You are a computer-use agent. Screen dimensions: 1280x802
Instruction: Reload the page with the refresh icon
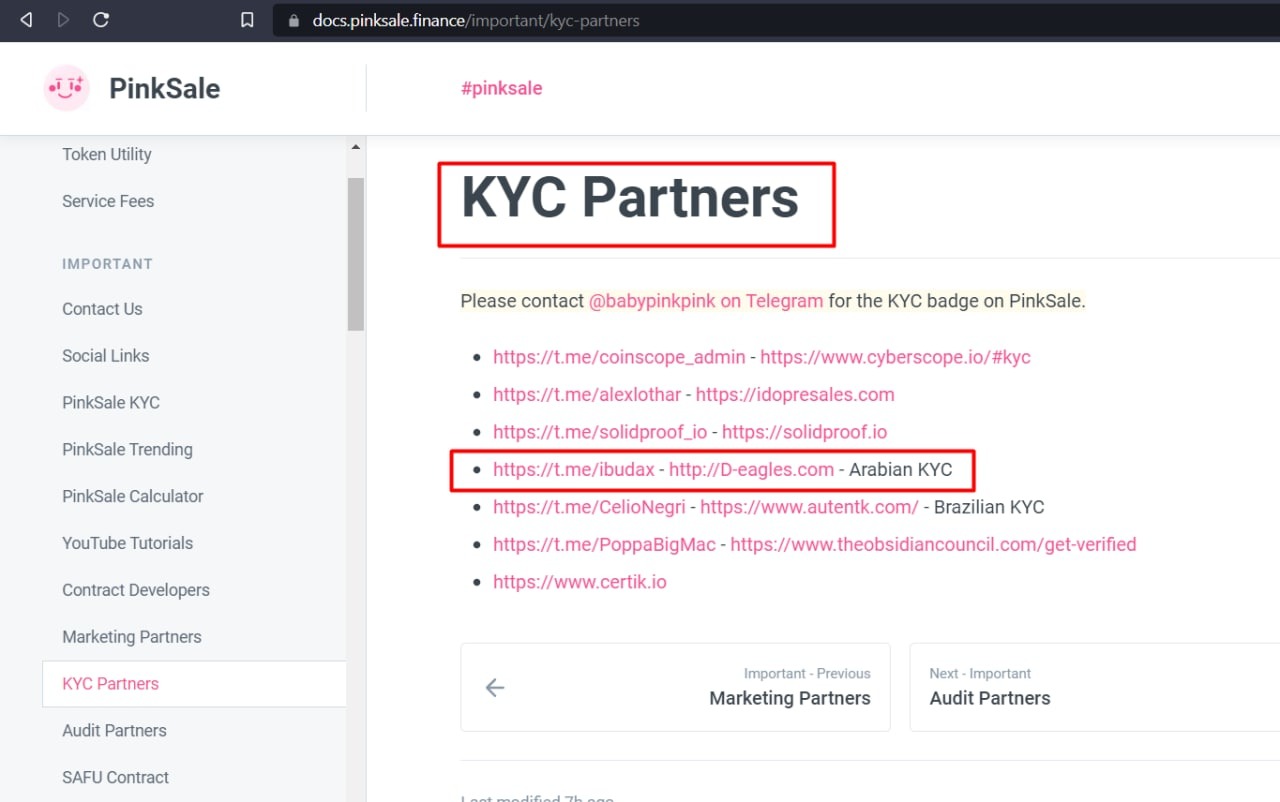101,20
